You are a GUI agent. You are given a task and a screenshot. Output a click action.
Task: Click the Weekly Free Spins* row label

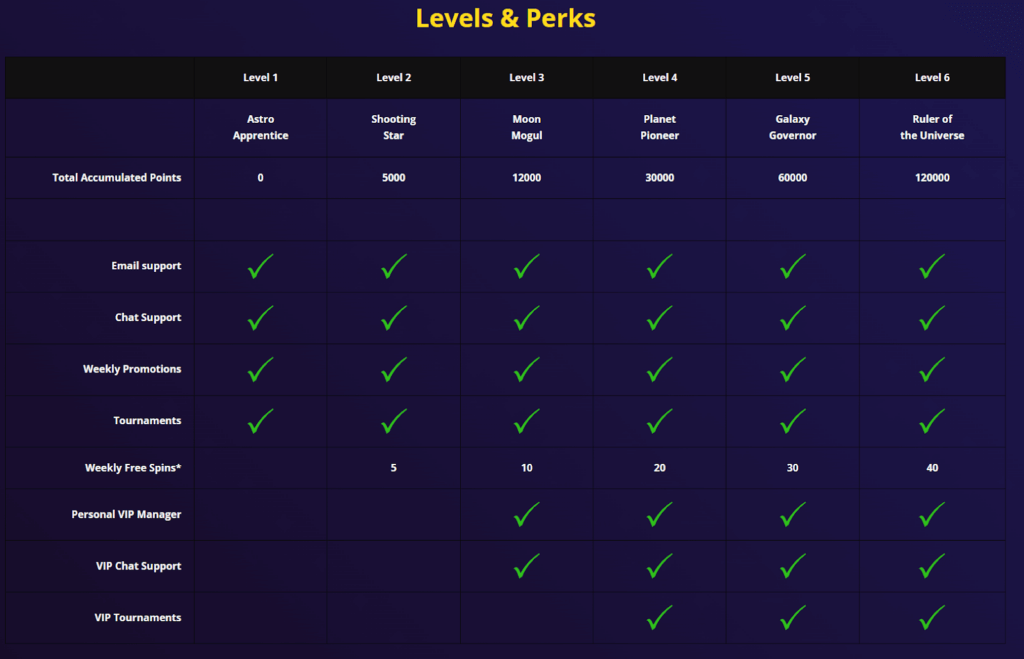[133, 467]
